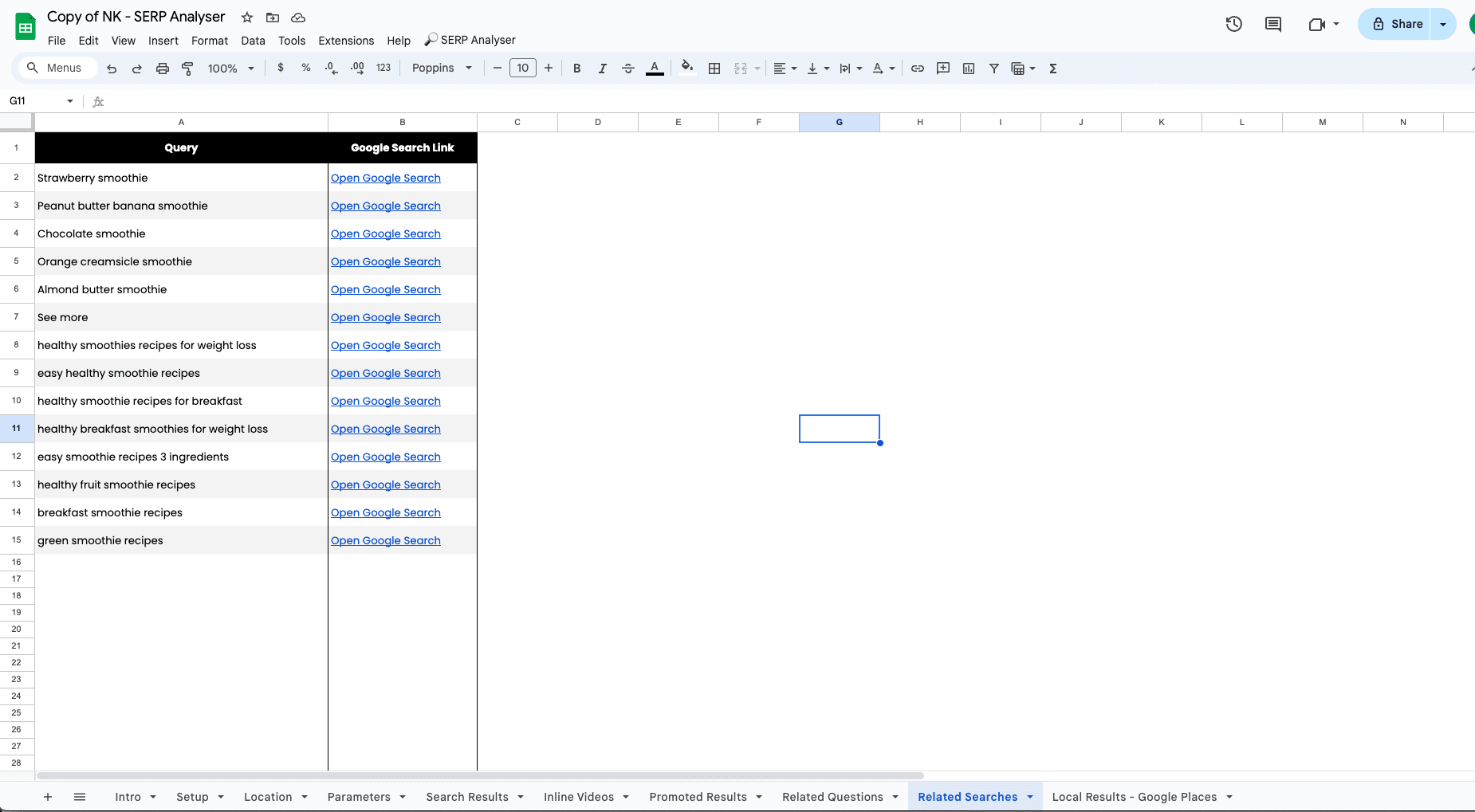
Task: Format selection as currency
Action: tap(280, 68)
